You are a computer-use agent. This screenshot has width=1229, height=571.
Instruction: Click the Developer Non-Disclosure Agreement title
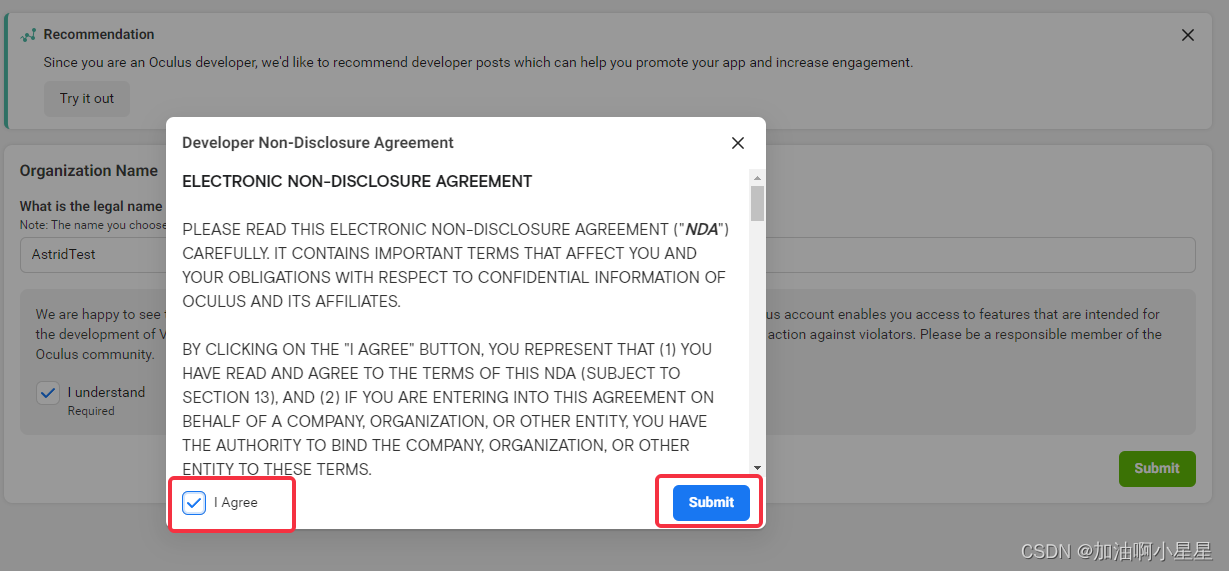pos(318,143)
